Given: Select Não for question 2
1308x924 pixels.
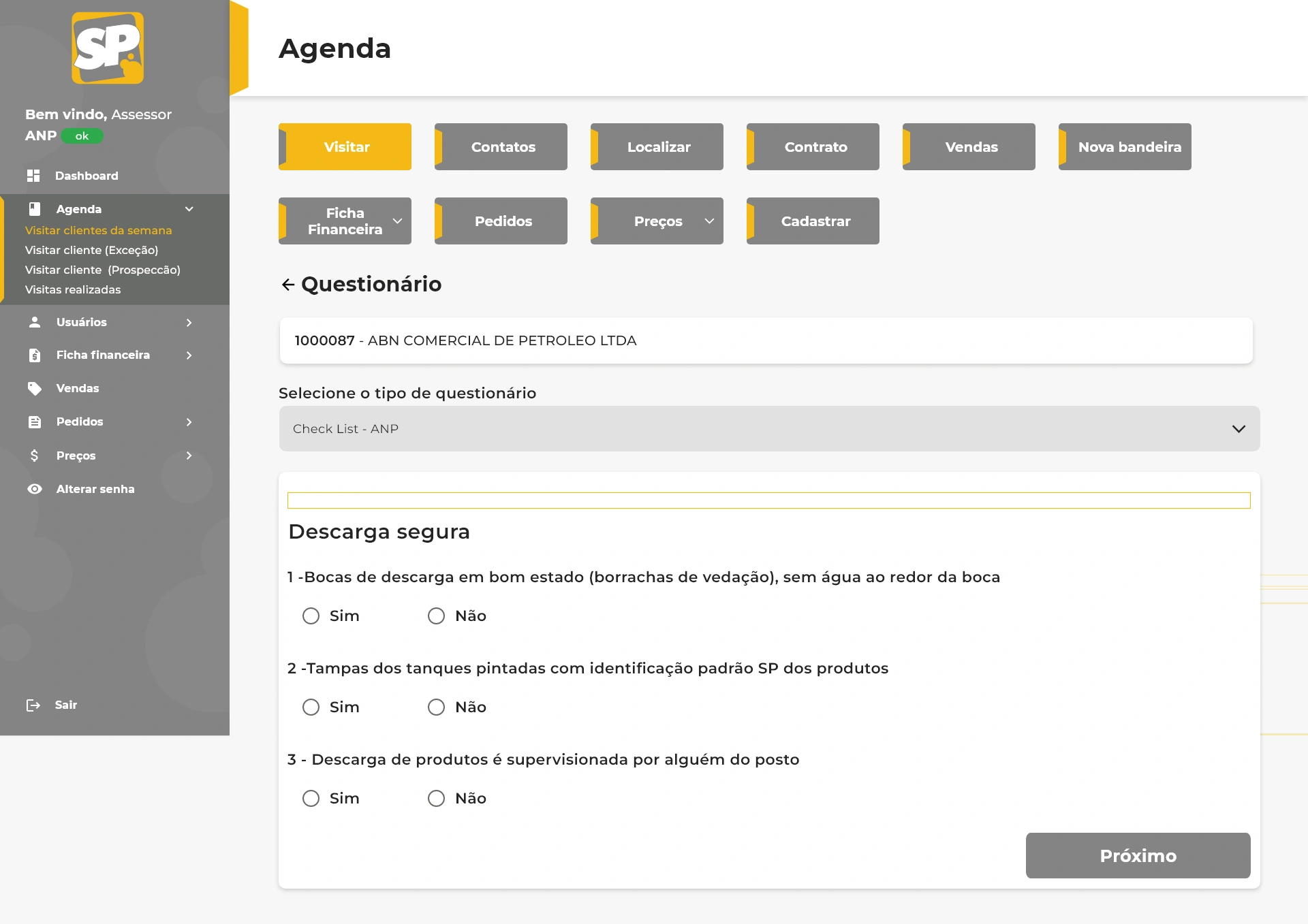Looking at the screenshot, I should tap(436, 707).
